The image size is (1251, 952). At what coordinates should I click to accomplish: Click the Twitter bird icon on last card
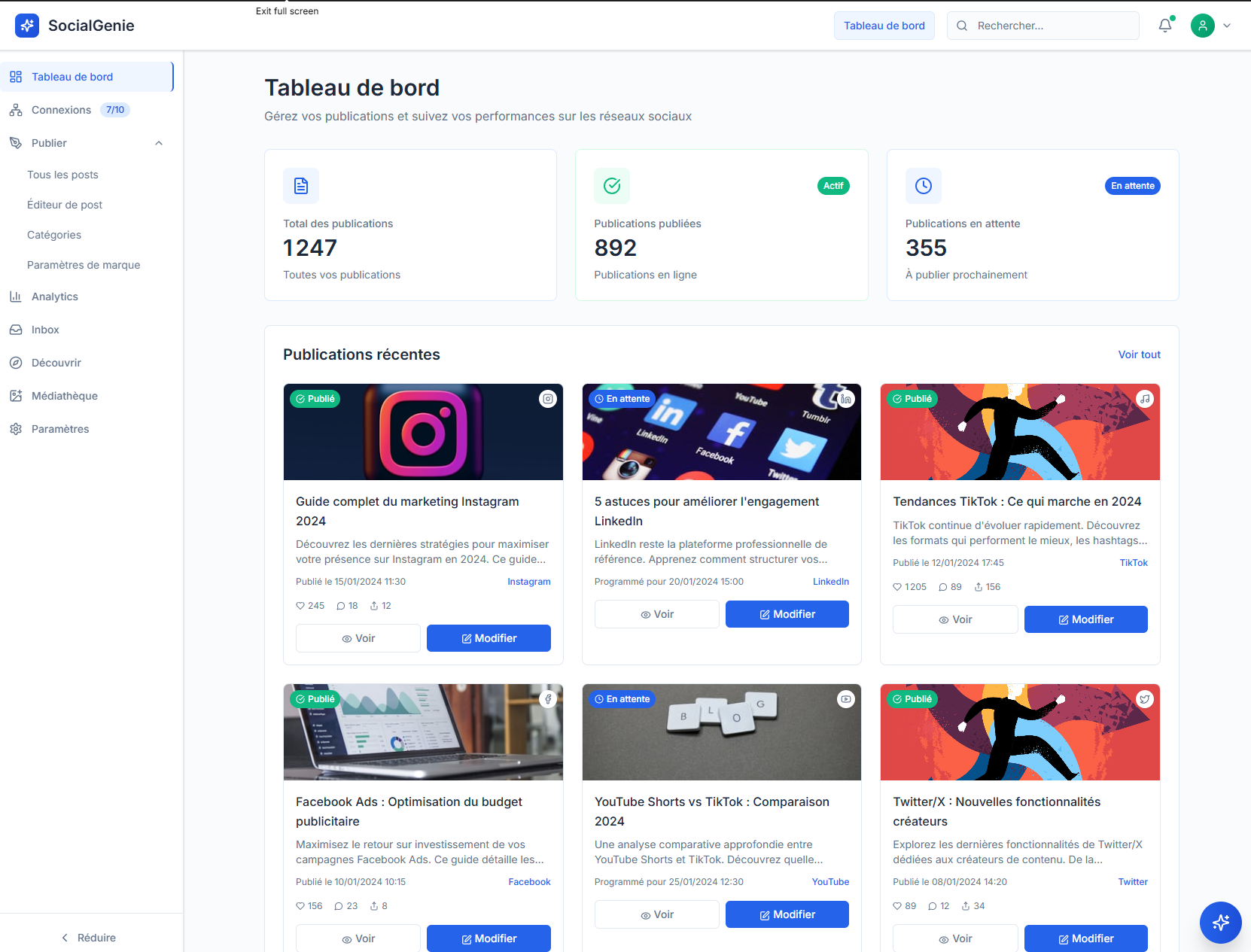(x=1145, y=699)
